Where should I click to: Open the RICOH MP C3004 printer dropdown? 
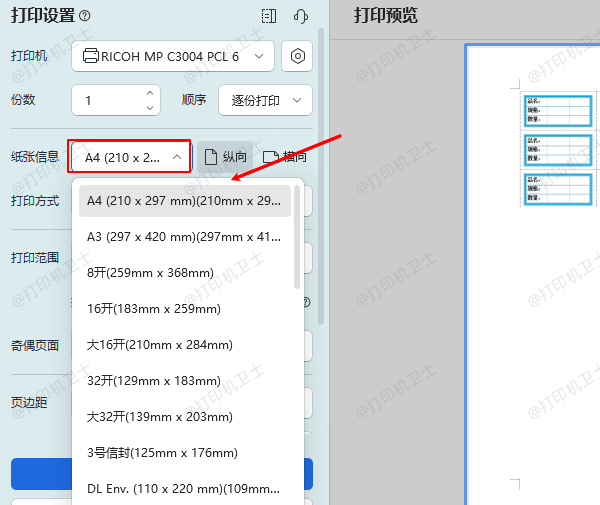173,56
